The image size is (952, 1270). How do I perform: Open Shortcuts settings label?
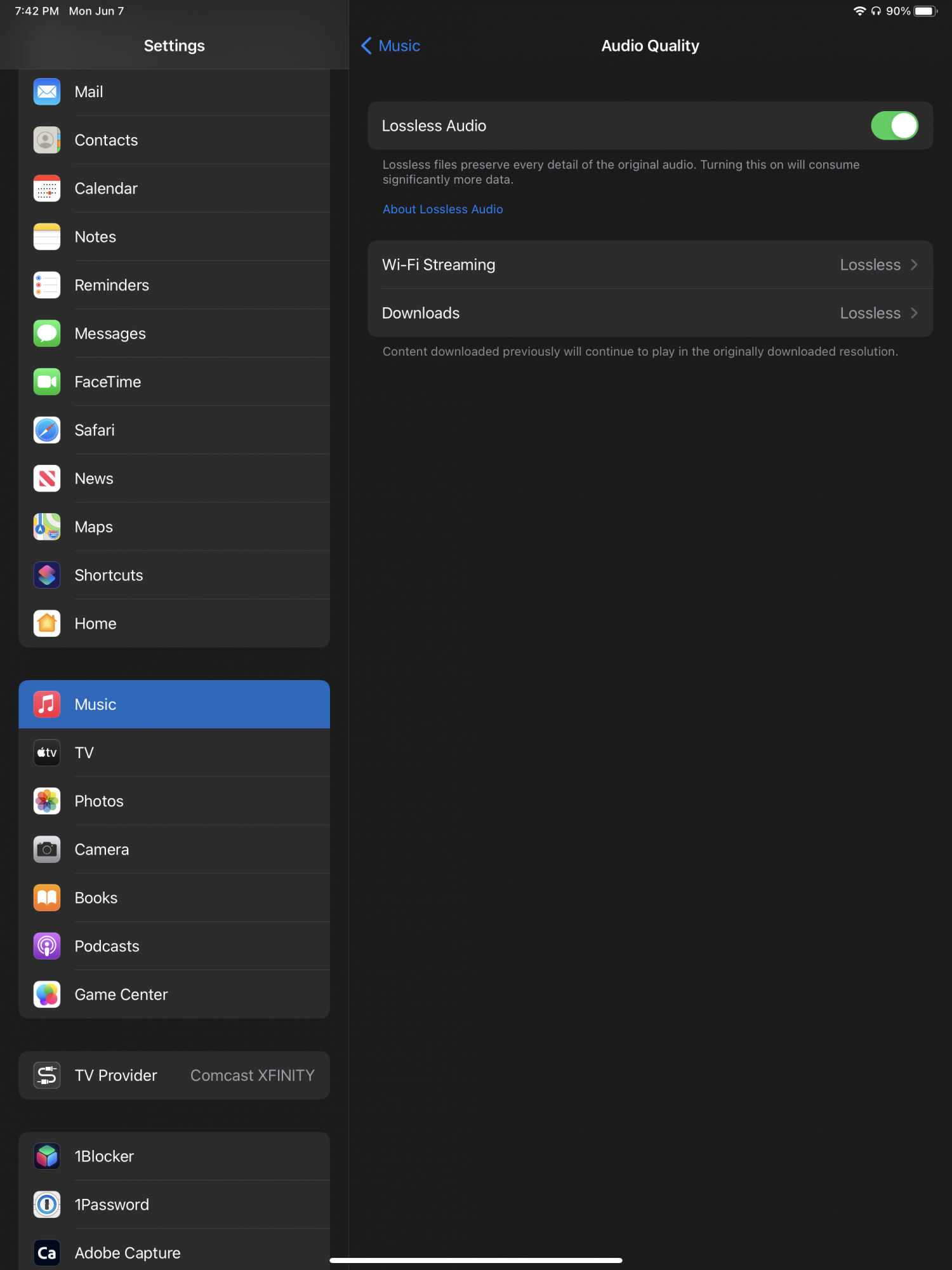pyautogui.click(x=109, y=575)
